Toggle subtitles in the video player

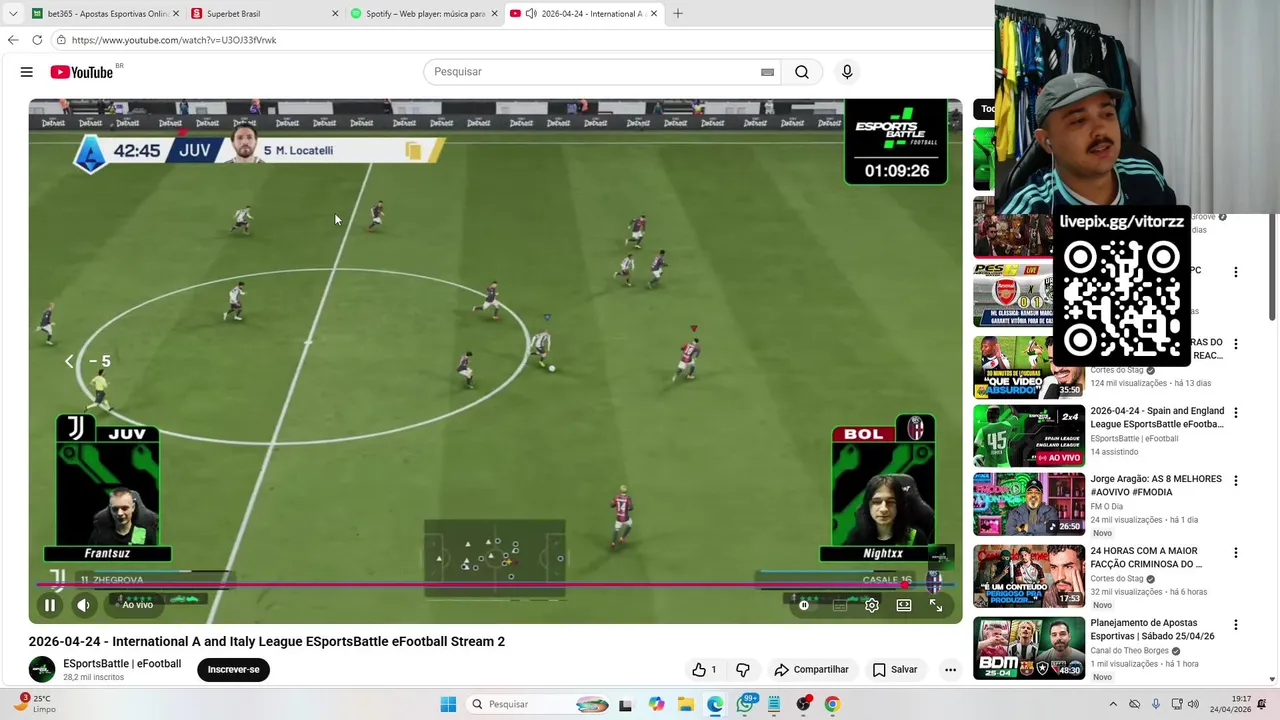tap(840, 605)
